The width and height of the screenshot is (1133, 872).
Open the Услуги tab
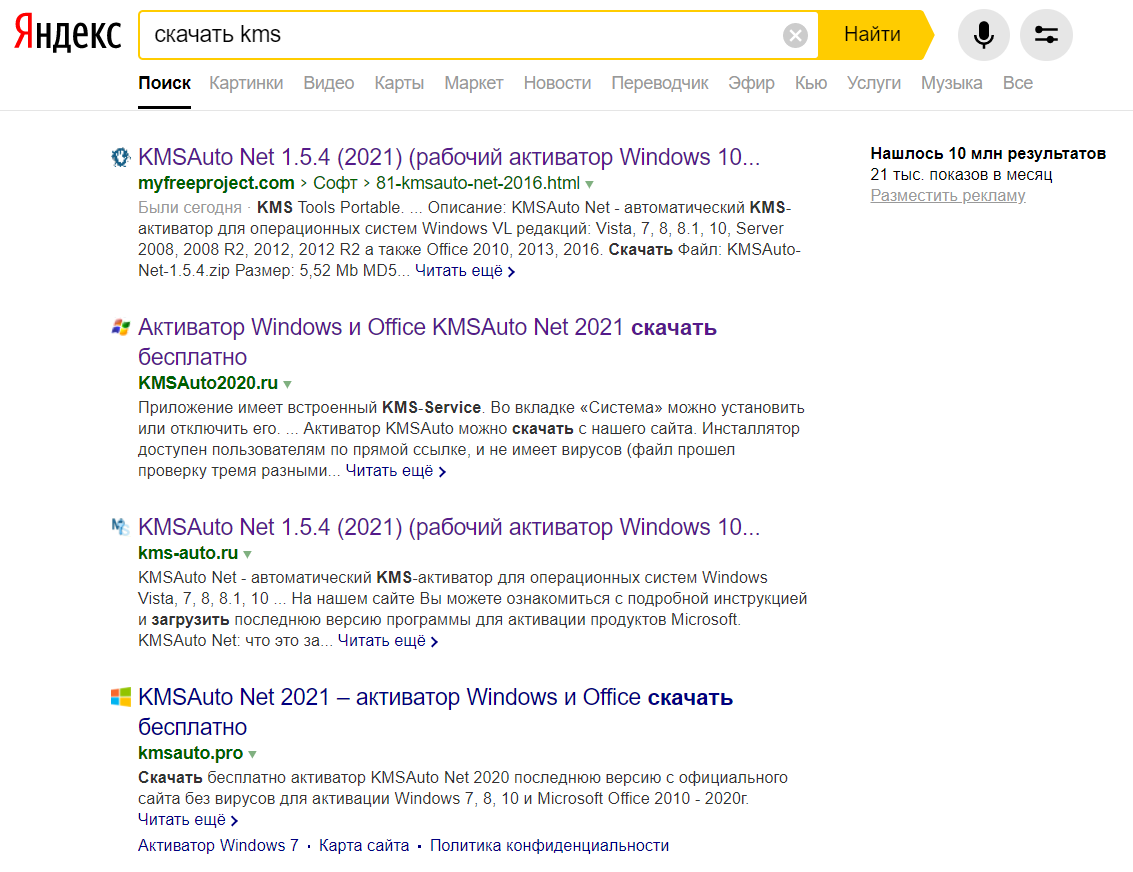coord(874,84)
